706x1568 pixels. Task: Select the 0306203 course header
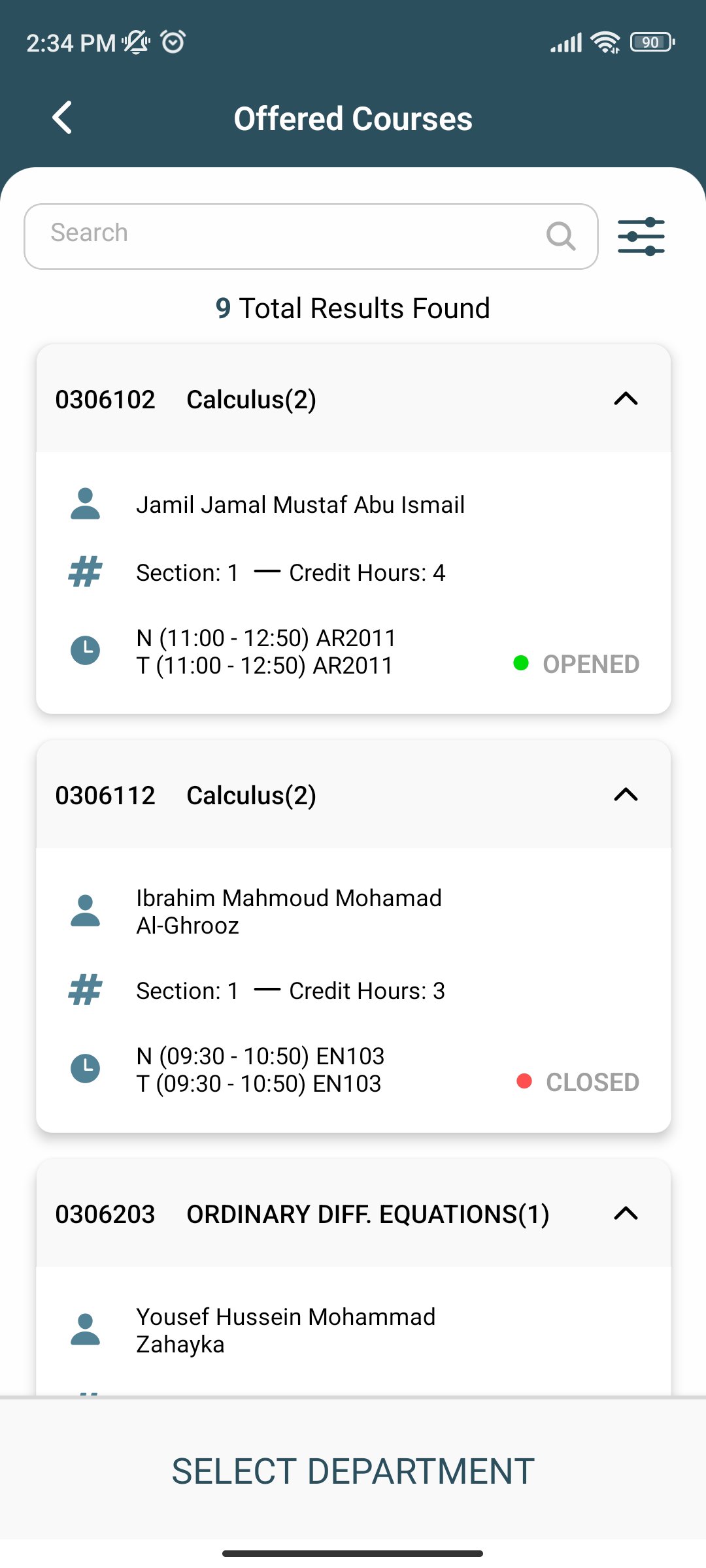coord(354,1214)
